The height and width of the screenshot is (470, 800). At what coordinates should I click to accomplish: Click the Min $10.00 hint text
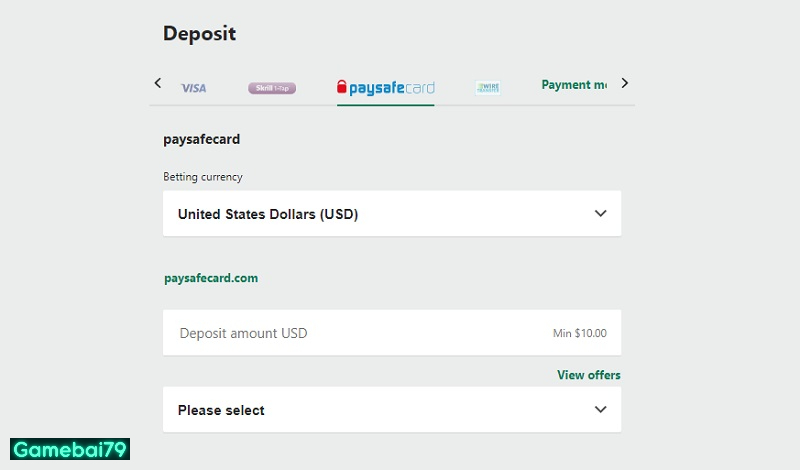click(x=579, y=333)
